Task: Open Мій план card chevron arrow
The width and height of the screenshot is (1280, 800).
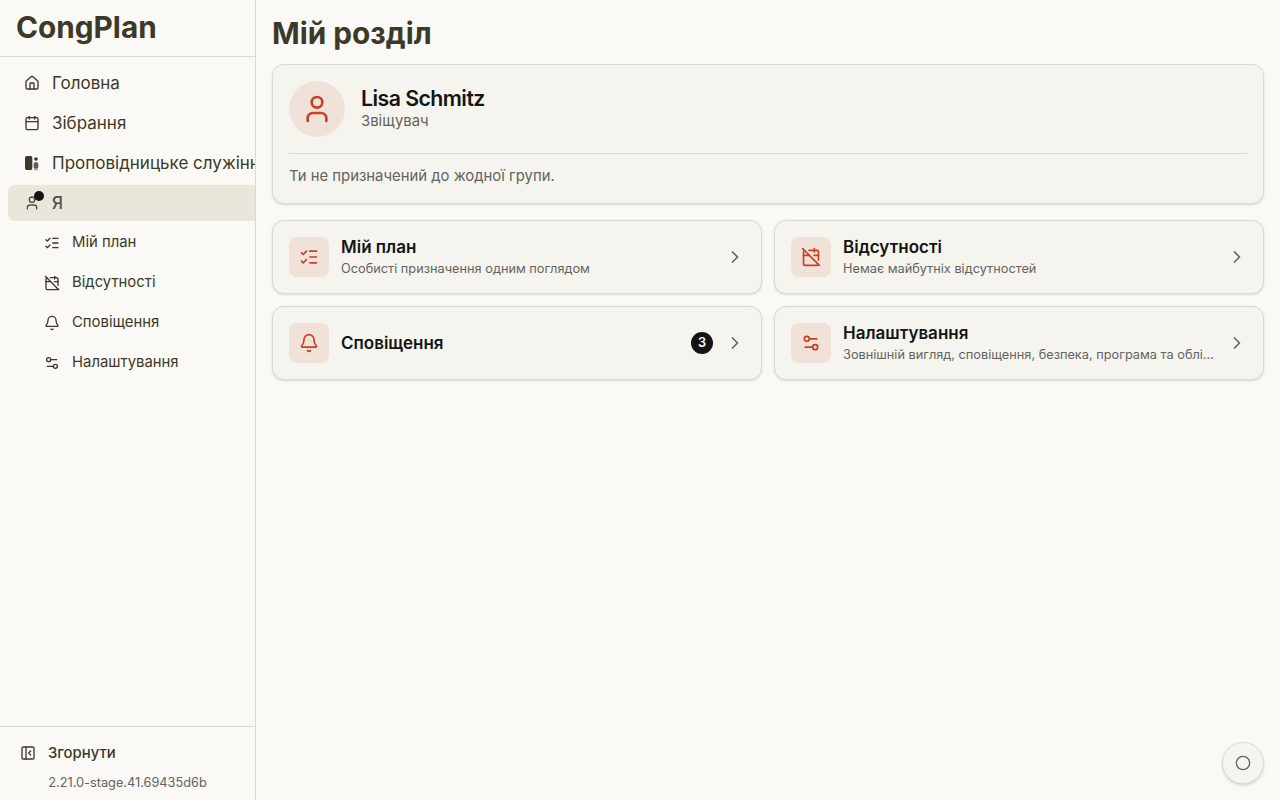Action: pos(735,257)
